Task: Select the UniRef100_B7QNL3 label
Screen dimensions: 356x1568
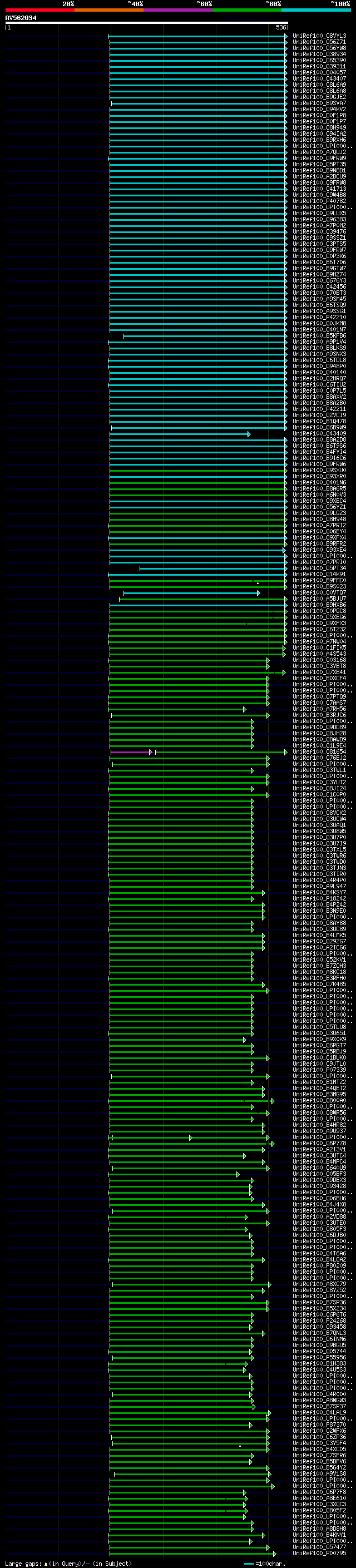Action: click(319, 1334)
